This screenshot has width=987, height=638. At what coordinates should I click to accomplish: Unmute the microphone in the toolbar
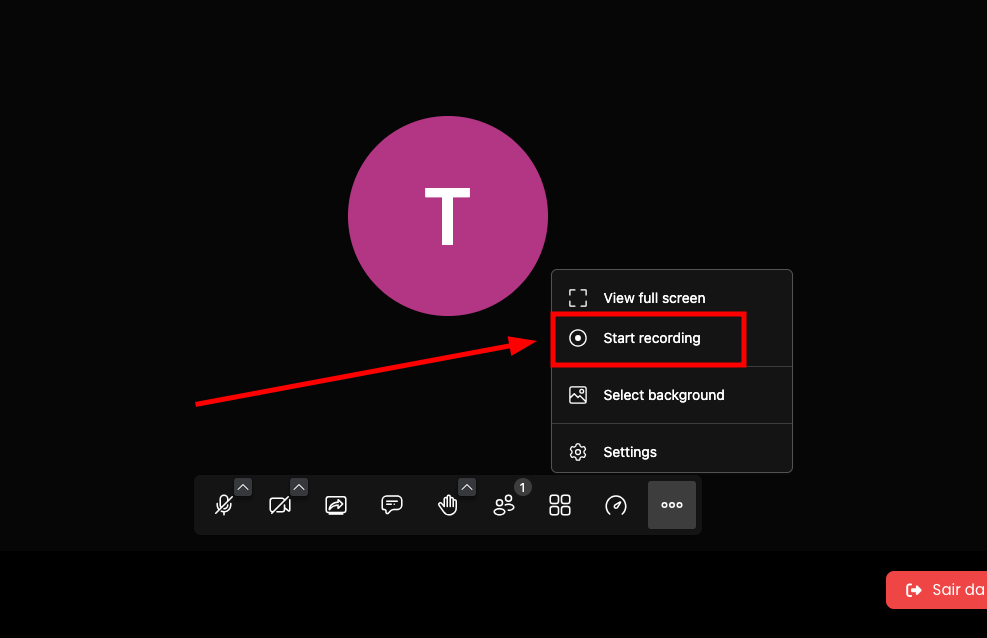point(224,505)
